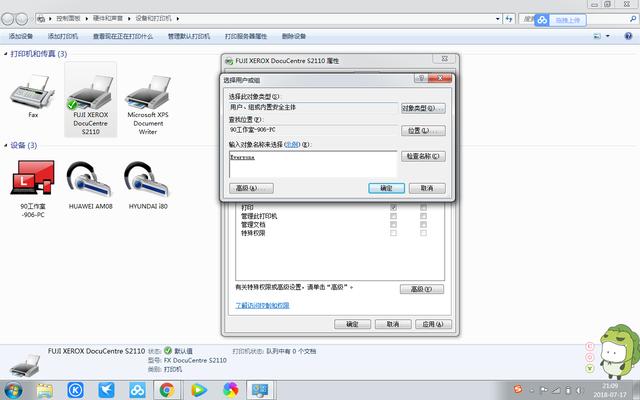This screenshot has height=400, width=640.
Task: Open Help via the blue question icon
Action: tap(628, 36)
